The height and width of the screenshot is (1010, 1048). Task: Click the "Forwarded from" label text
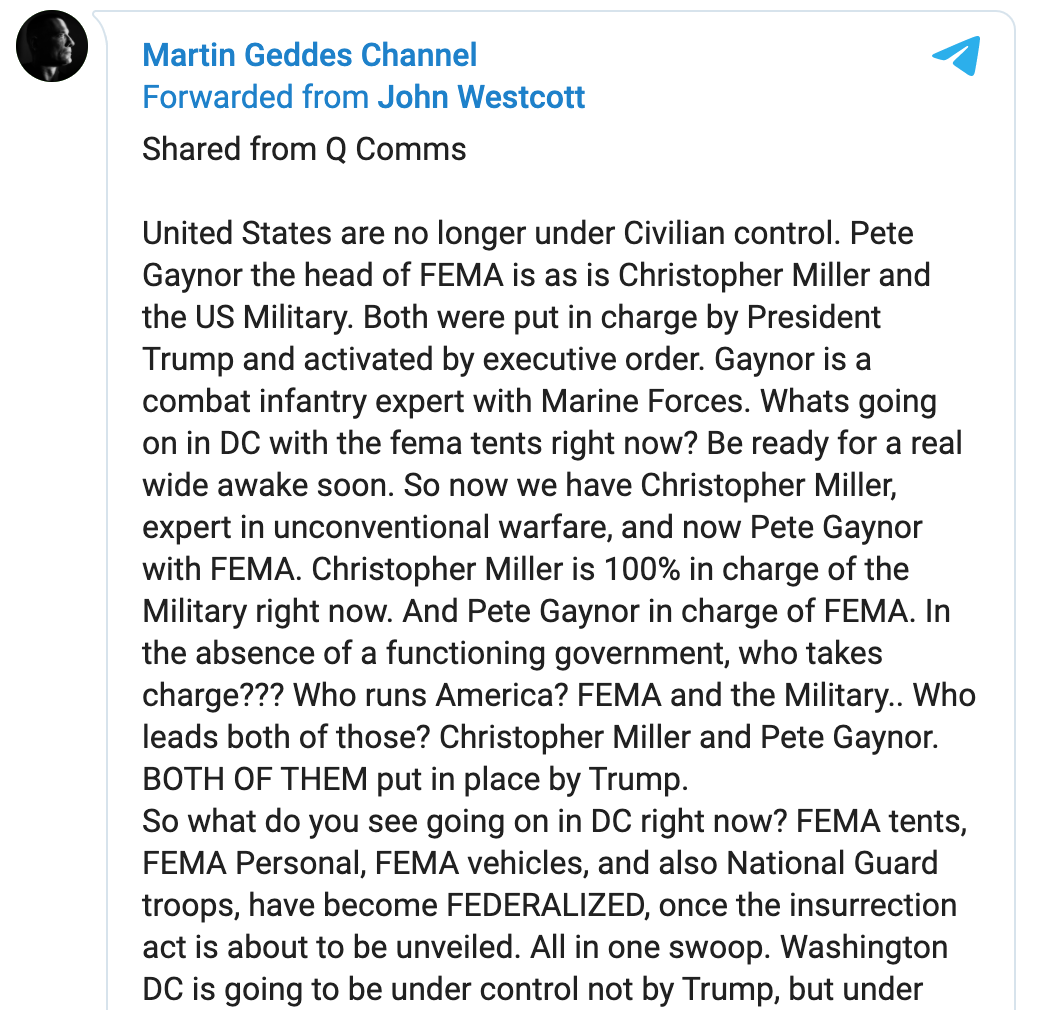257,97
